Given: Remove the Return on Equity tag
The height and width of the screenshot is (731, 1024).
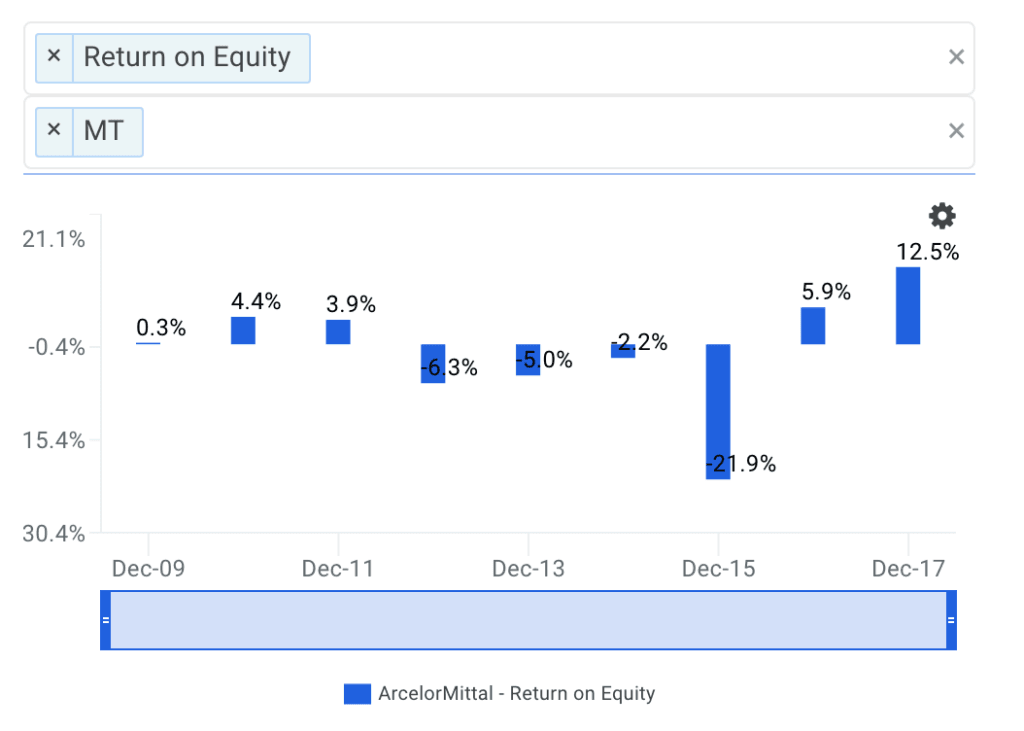Looking at the screenshot, I should tap(54, 57).
